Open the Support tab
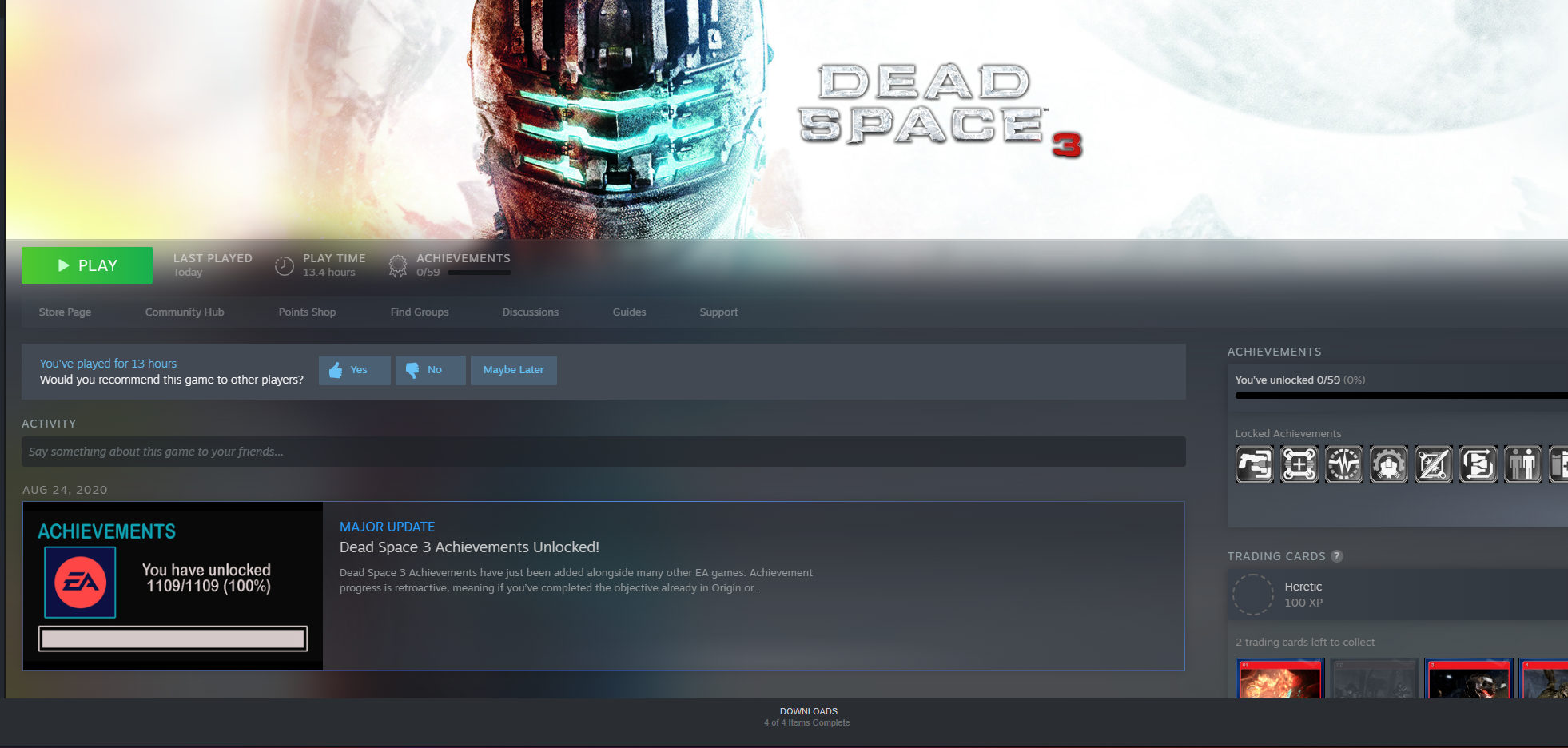This screenshot has width=1568, height=748. point(718,312)
